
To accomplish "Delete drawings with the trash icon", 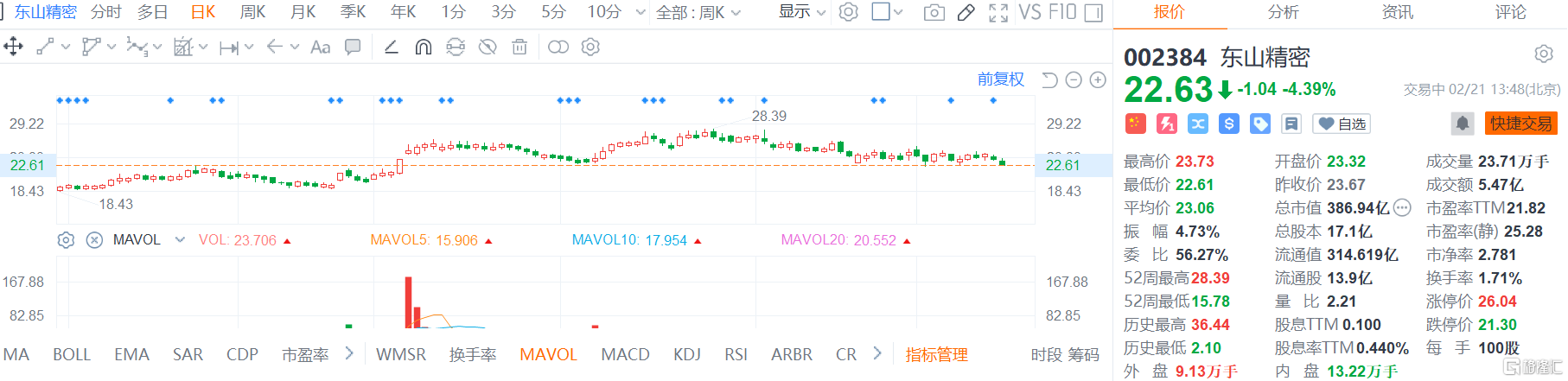I will (x=519, y=47).
